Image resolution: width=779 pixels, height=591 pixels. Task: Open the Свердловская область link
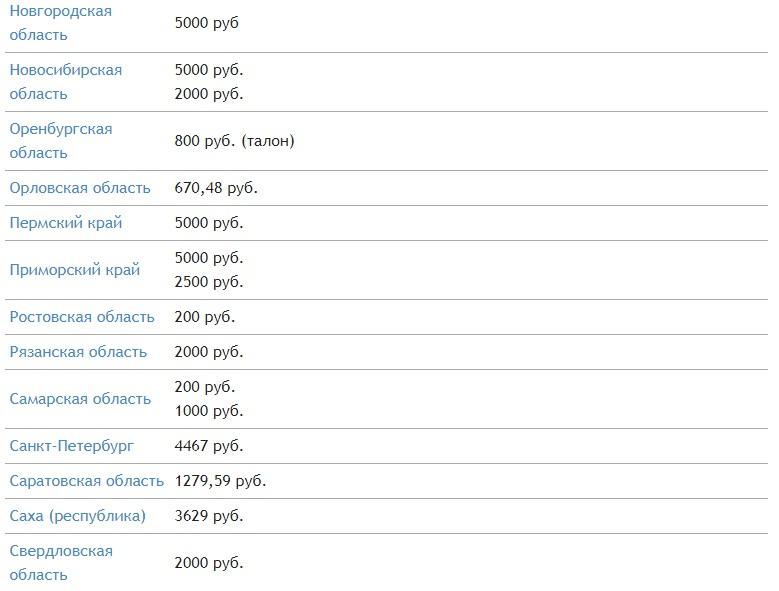61,551
